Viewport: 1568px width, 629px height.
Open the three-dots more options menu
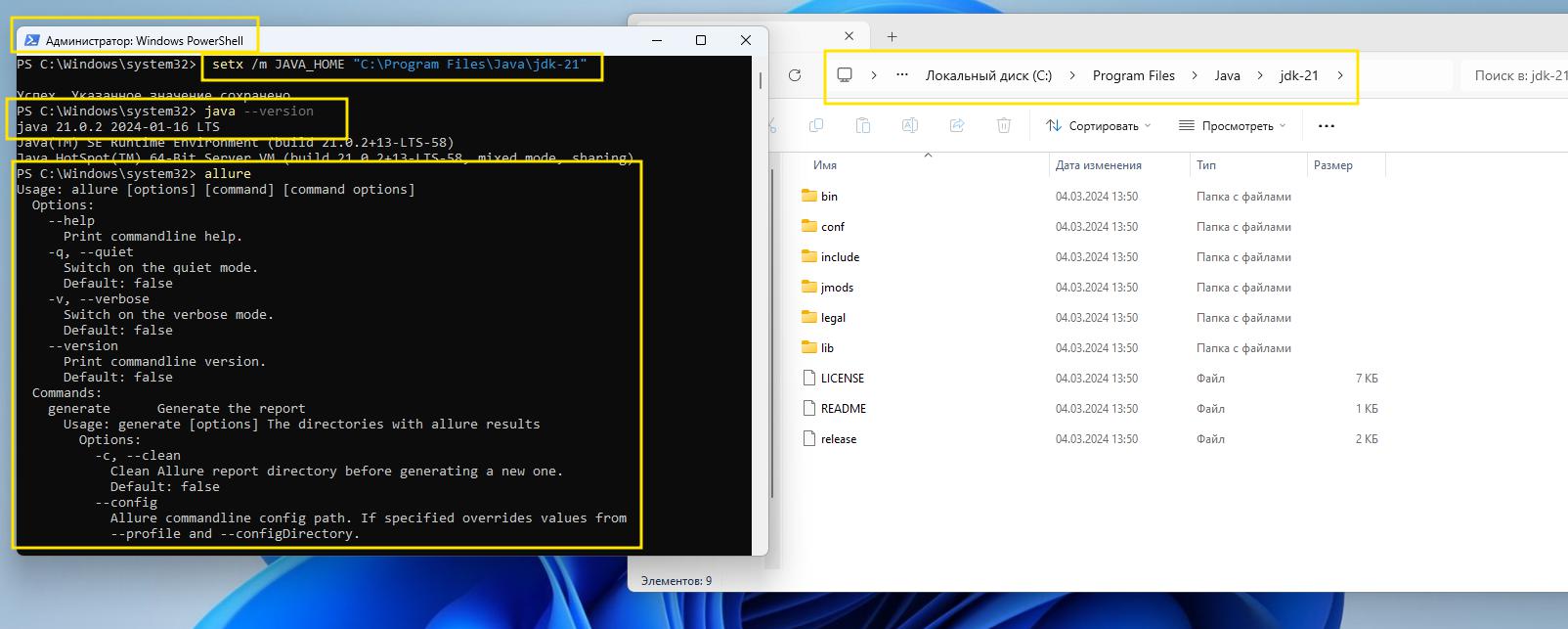[x=1326, y=125]
